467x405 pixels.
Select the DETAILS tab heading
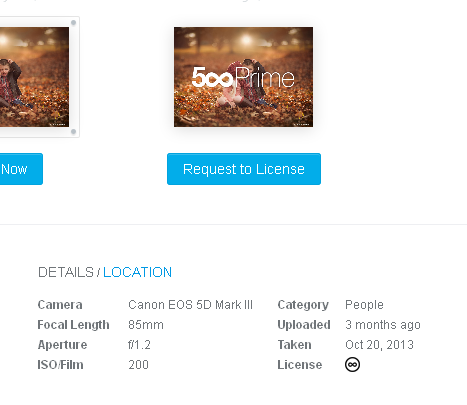66,272
